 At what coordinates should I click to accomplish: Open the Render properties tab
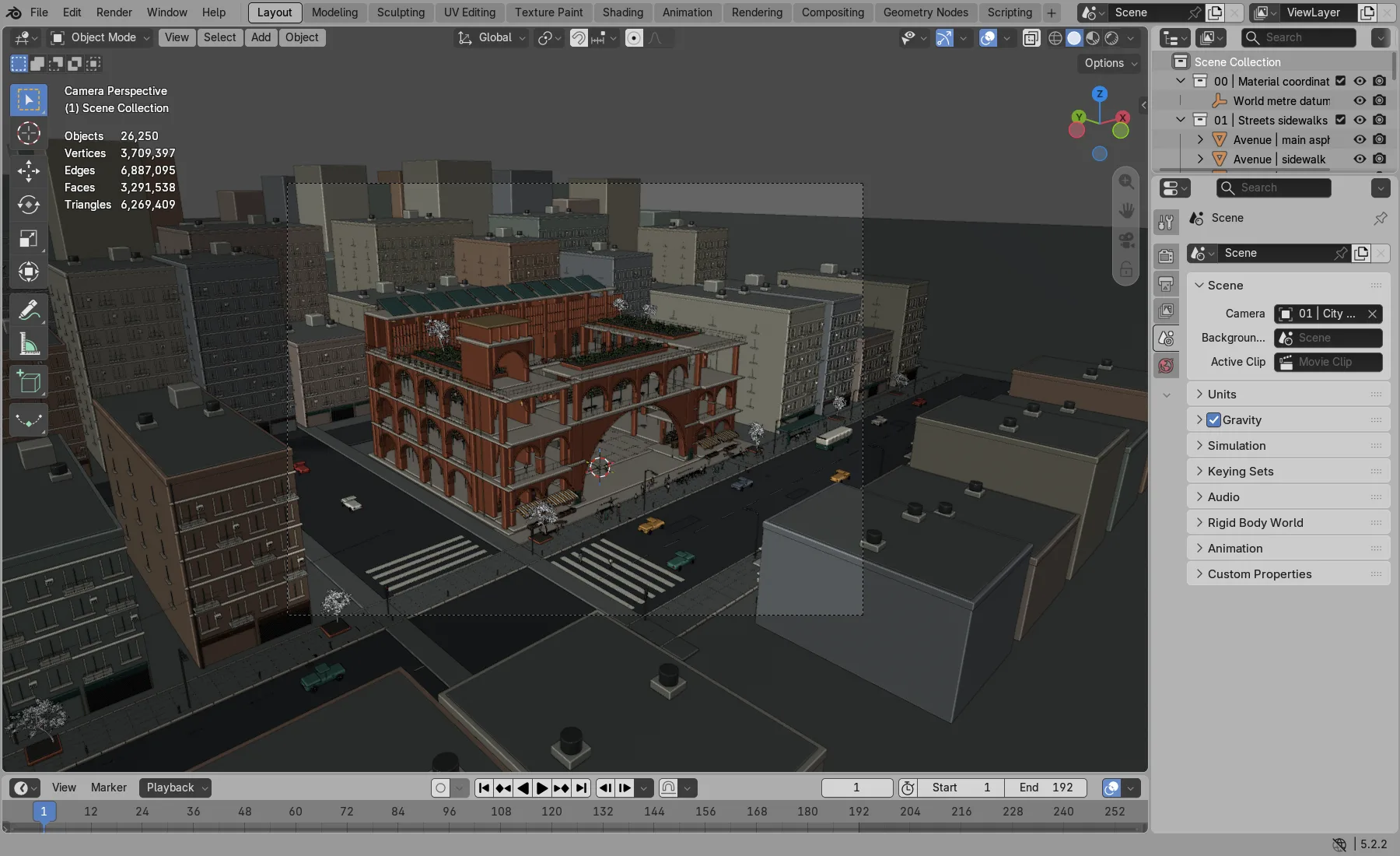pos(1166,256)
